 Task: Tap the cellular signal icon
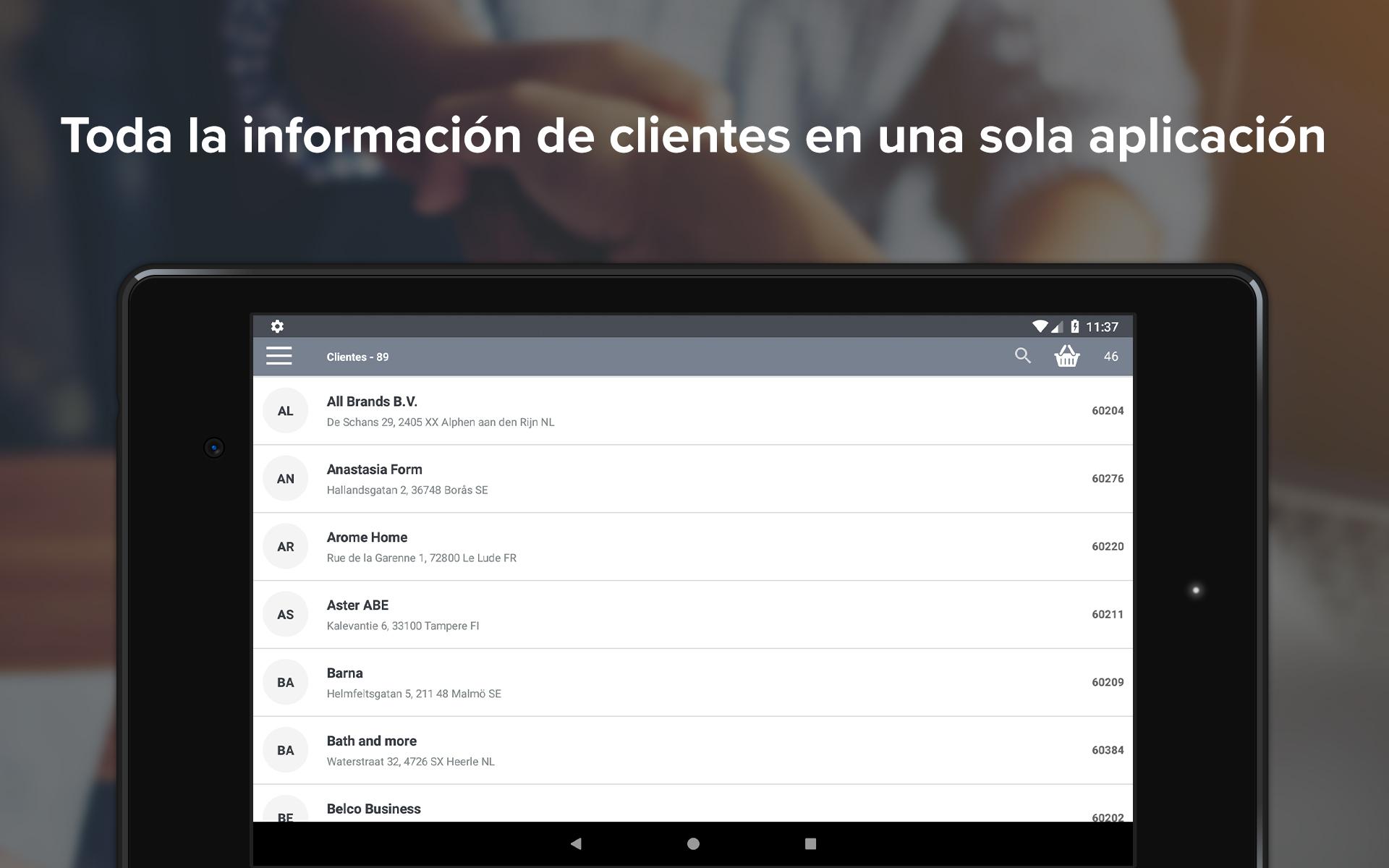(x=1057, y=327)
